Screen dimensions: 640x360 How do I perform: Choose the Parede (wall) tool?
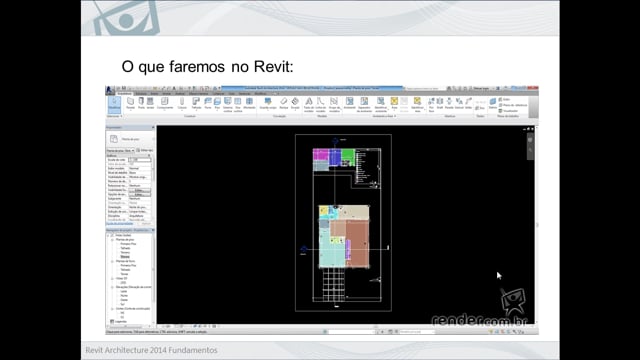coord(130,103)
